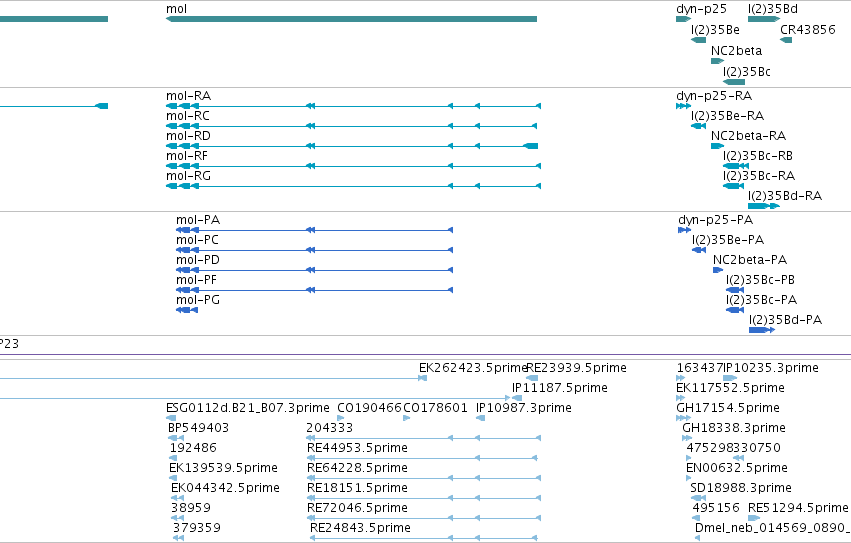Click the IP10987.3prime EST label
This screenshot has height=543, width=851.
[524, 409]
